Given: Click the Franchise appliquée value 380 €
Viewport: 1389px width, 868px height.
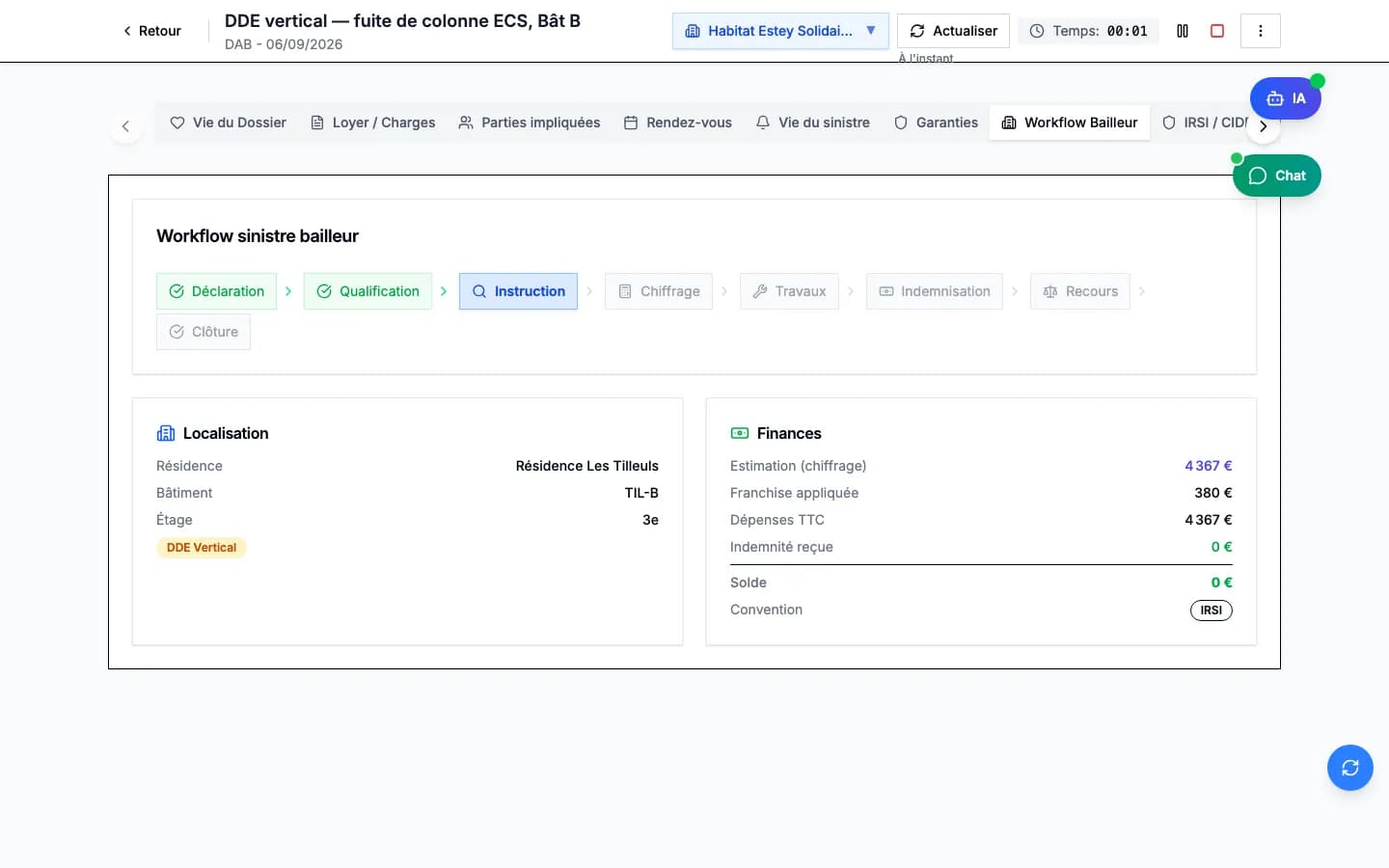Looking at the screenshot, I should (1213, 493).
